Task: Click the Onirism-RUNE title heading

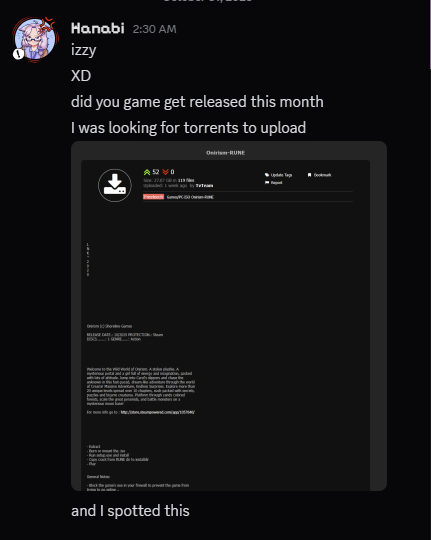Action: tap(225, 153)
